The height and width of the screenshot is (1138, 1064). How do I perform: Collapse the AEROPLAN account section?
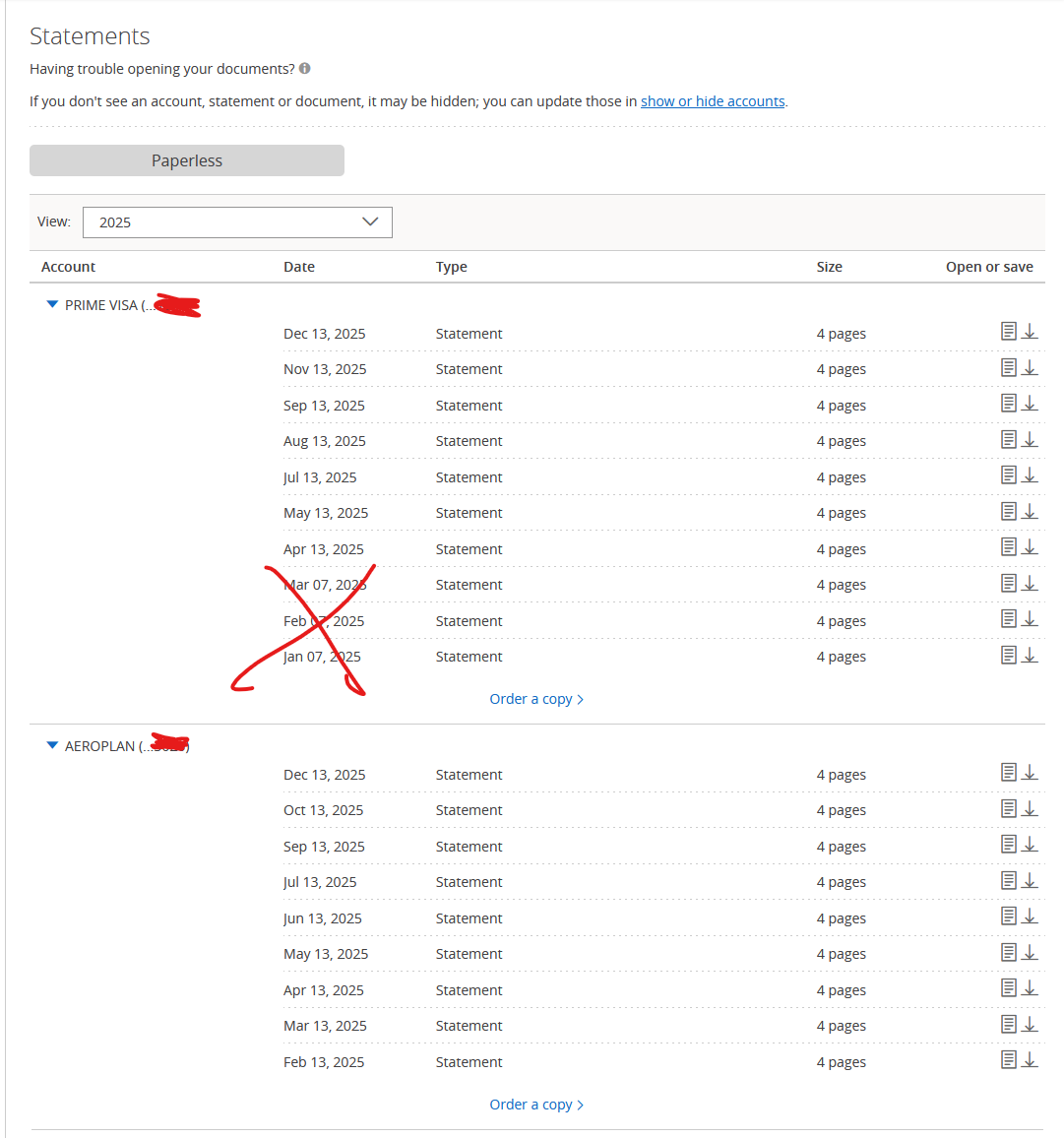(x=53, y=746)
